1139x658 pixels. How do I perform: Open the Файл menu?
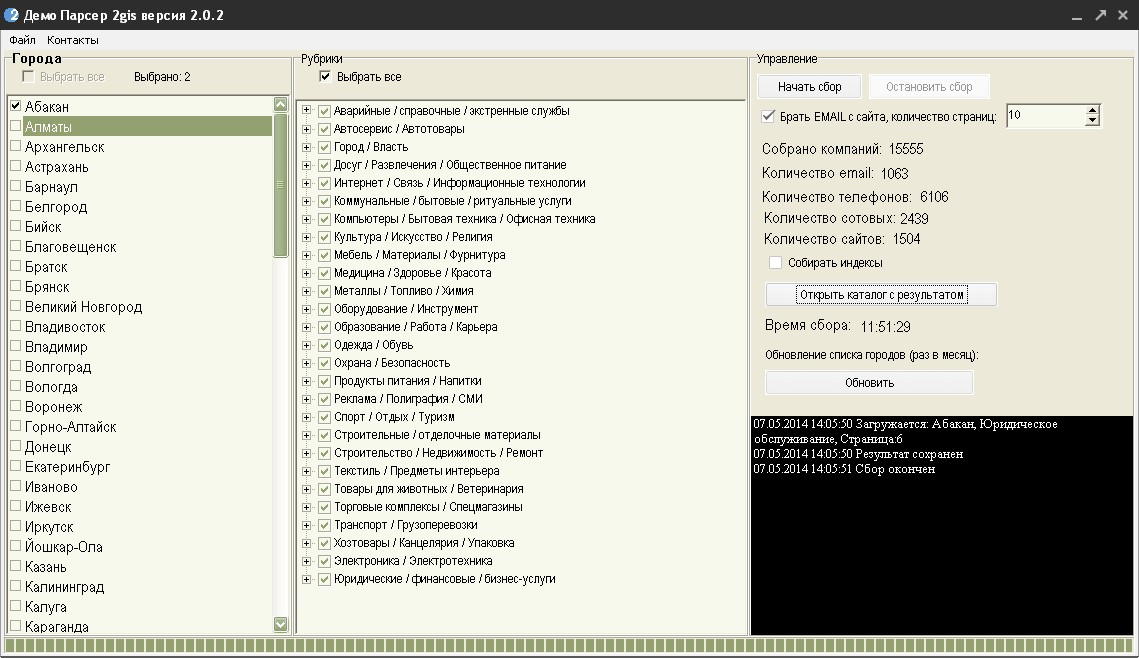pos(22,40)
